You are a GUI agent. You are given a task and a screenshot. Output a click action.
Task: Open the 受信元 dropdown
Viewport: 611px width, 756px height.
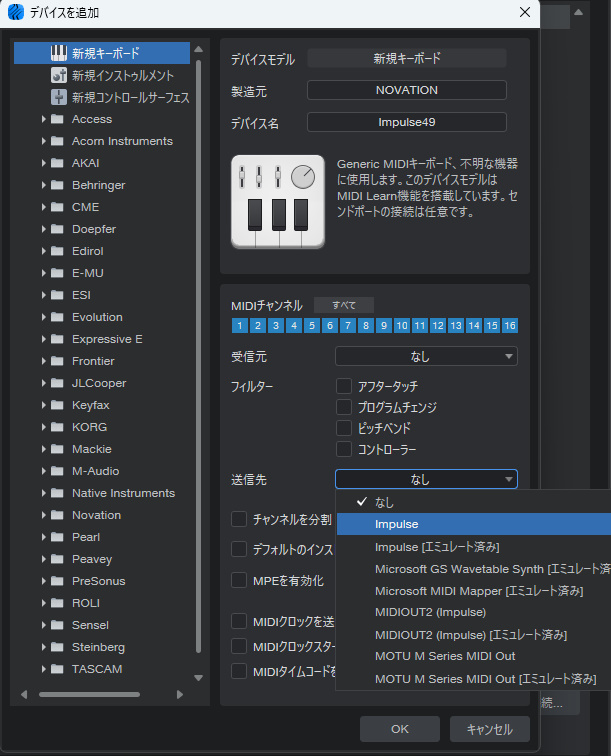pyautogui.click(x=426, y=356)
